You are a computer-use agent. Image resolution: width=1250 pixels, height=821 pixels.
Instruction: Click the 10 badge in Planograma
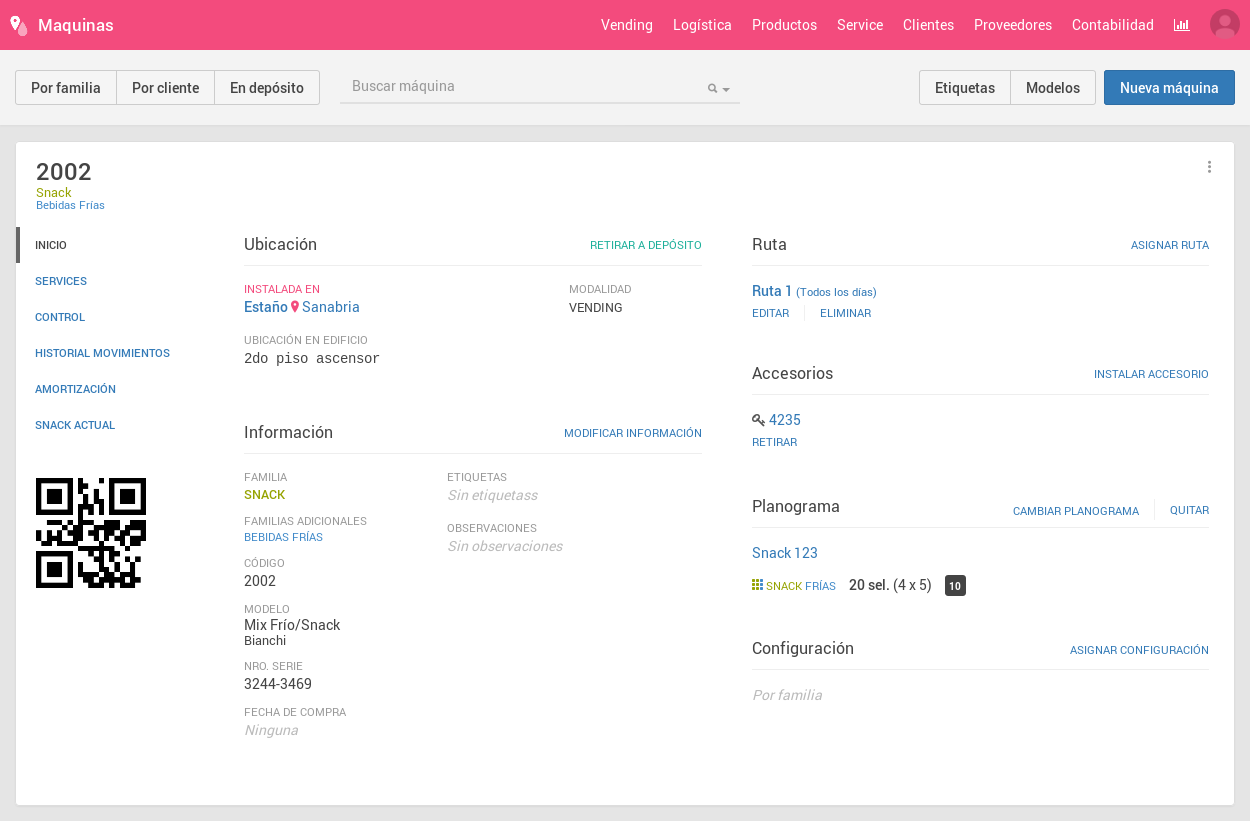[x=955, y=586]
